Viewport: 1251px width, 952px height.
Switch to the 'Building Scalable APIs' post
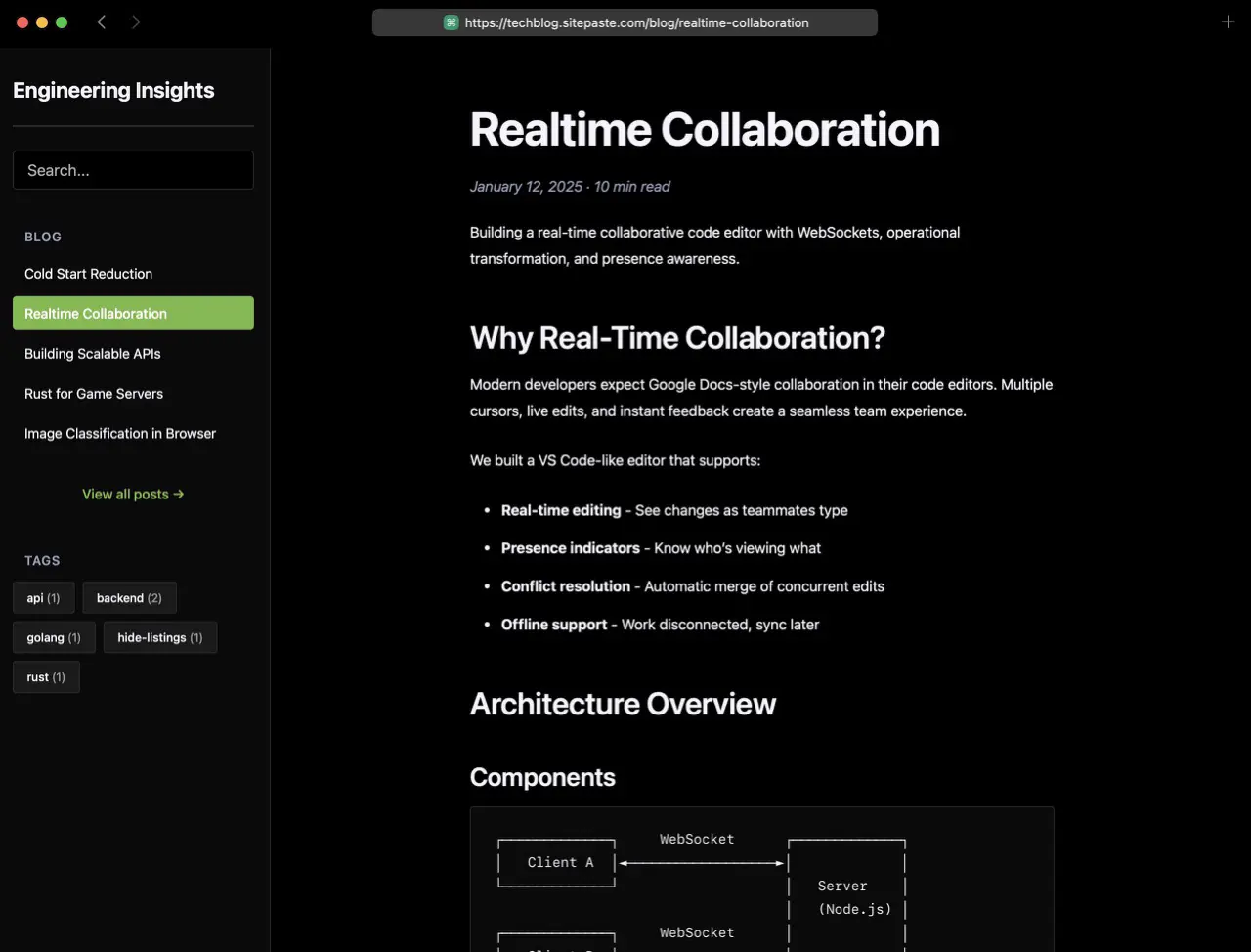click(92, 353)
